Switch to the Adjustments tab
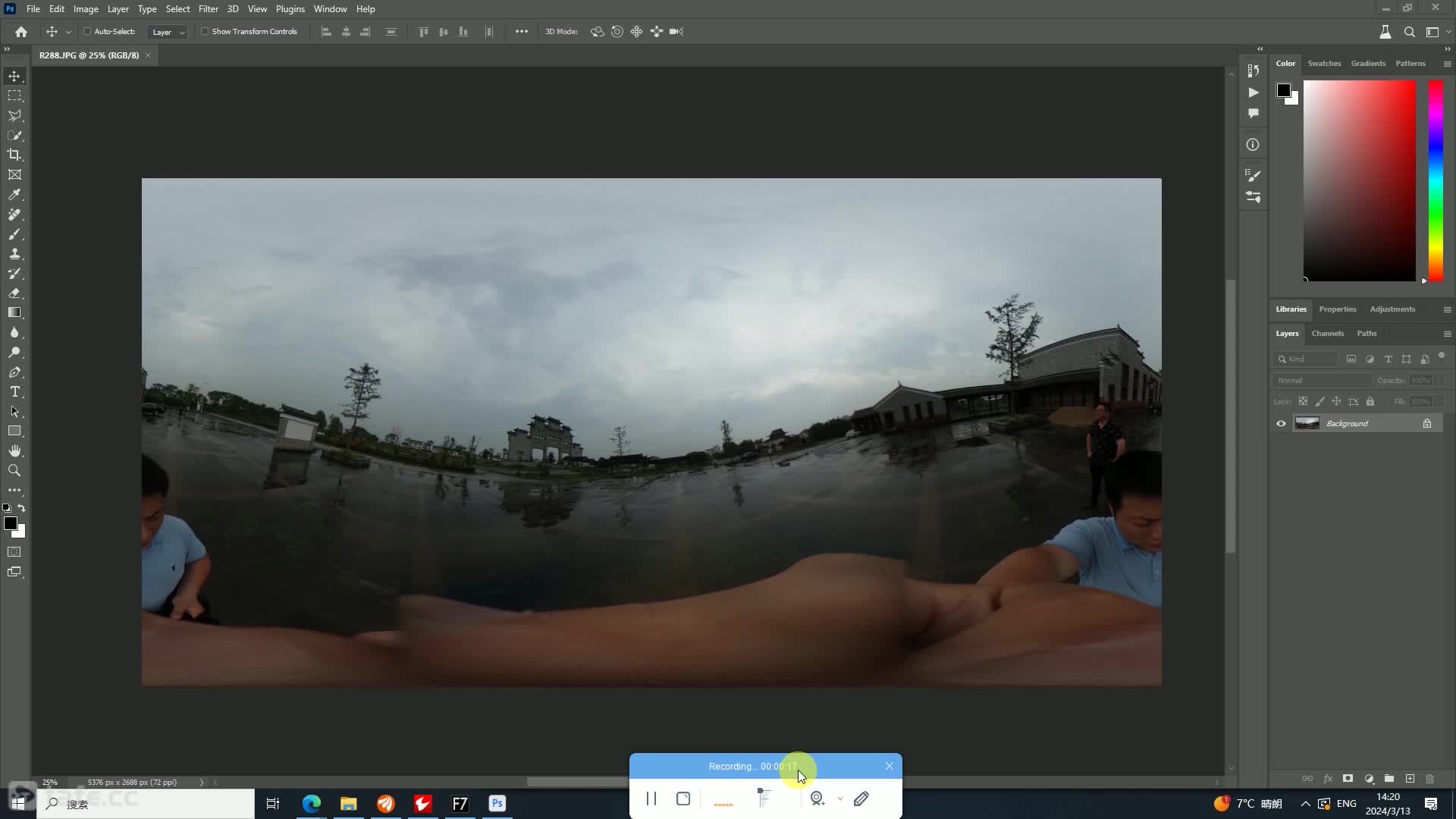The width and height of the screenshot is (1456, 819). tap(1392, 309)
